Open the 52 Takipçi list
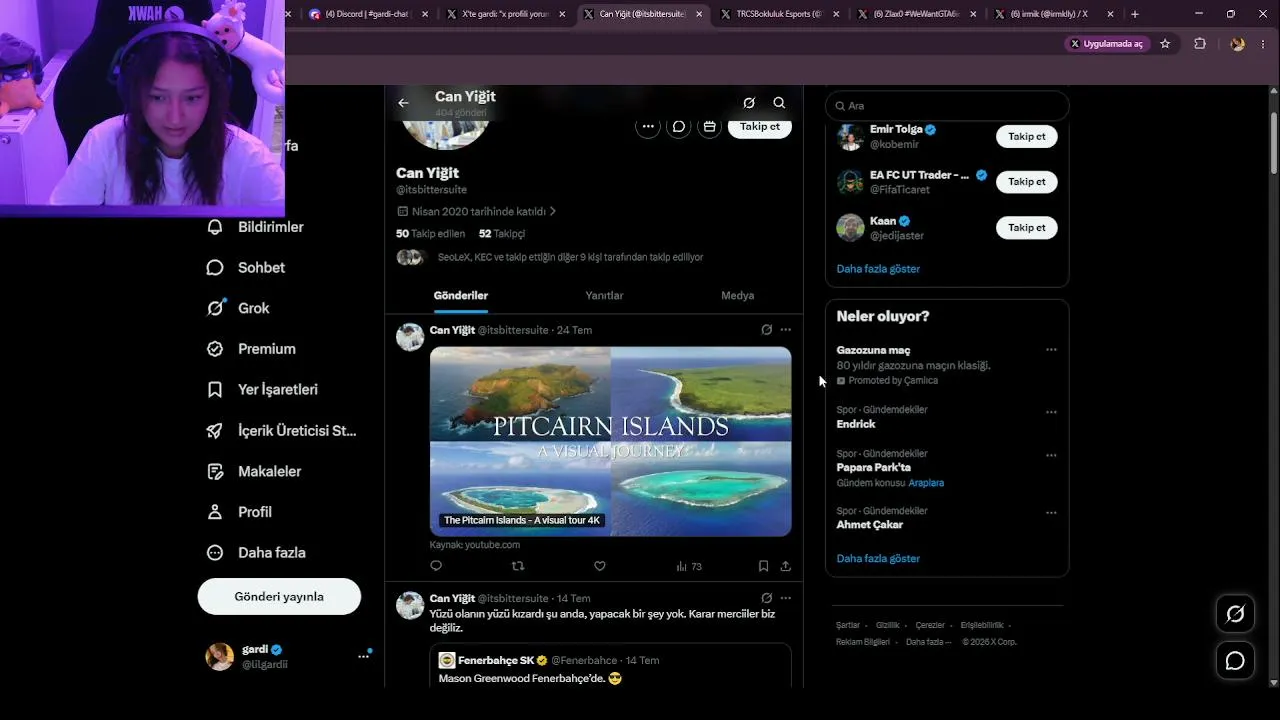The height and width of the screenshot is (720, 1280). pos(502,234)
